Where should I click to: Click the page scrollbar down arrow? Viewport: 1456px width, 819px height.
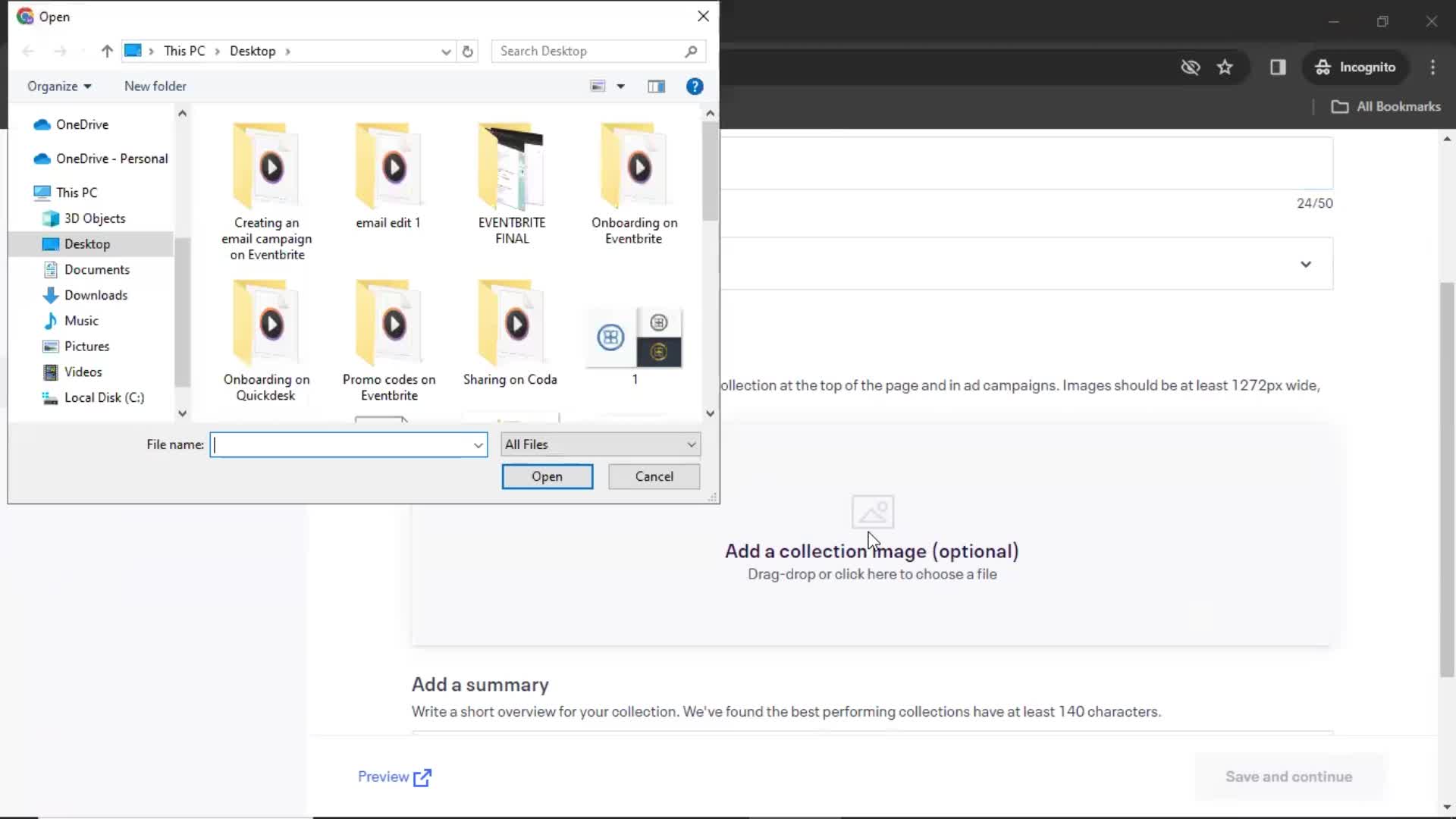(1447, 808)
